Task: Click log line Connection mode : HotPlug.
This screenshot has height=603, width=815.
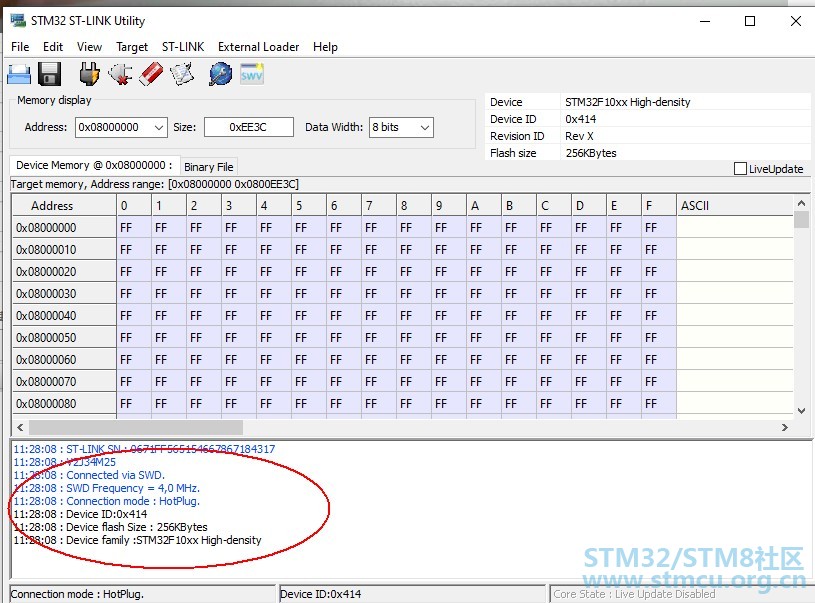Action: click(107, 501)
